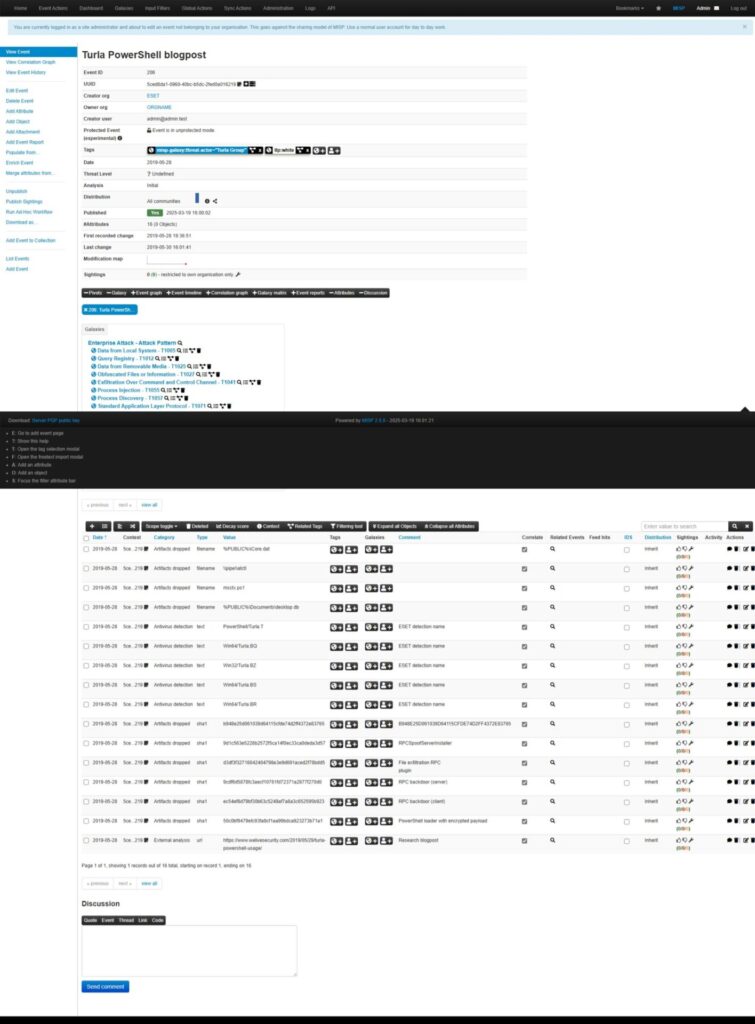755x1024 pixels.
Task: Click the star bookmark icon in navbar
Action: click(658, 7)
